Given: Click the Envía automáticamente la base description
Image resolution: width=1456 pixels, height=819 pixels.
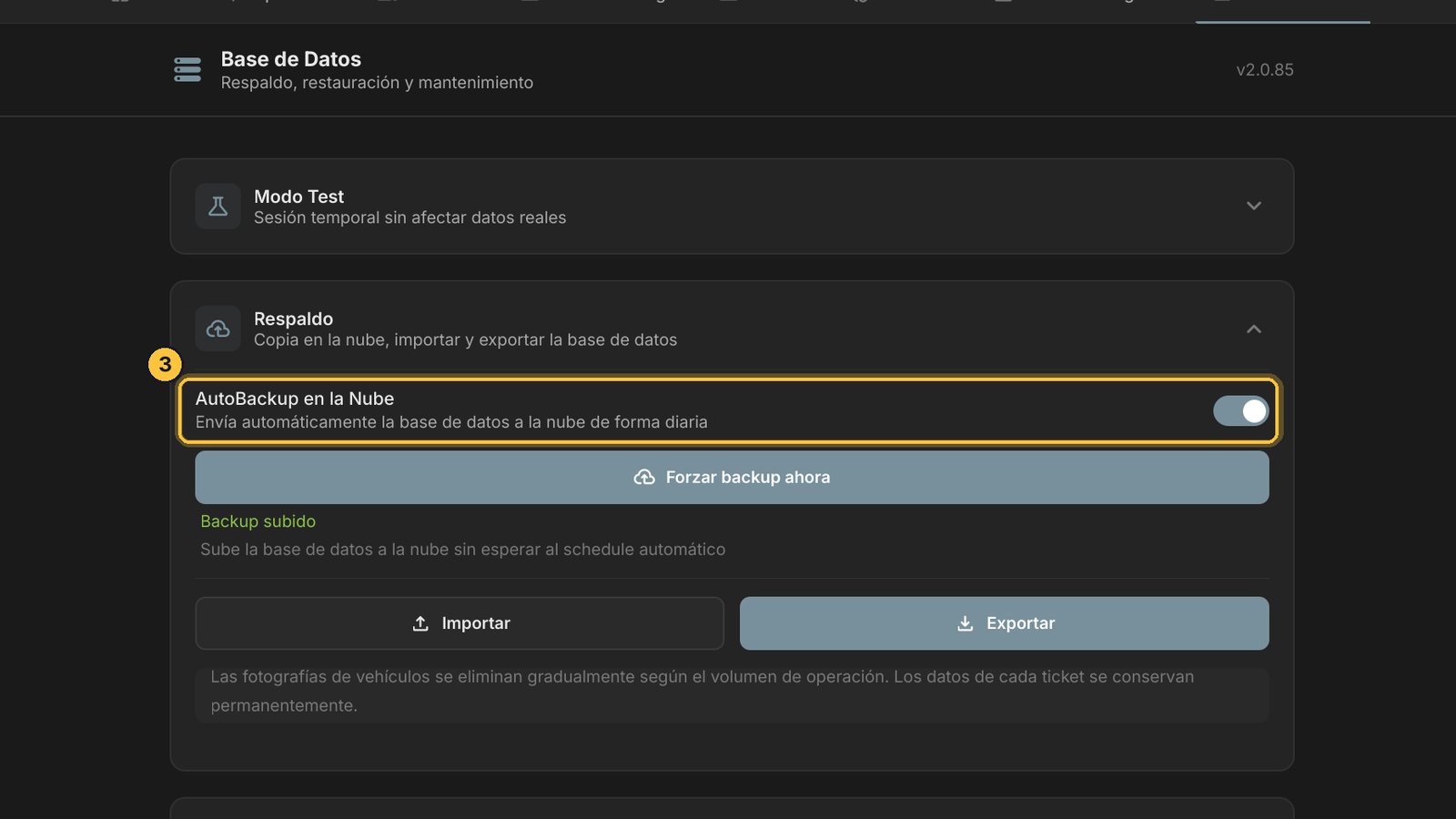Looking at the screenshot, I should coord(451,422).
